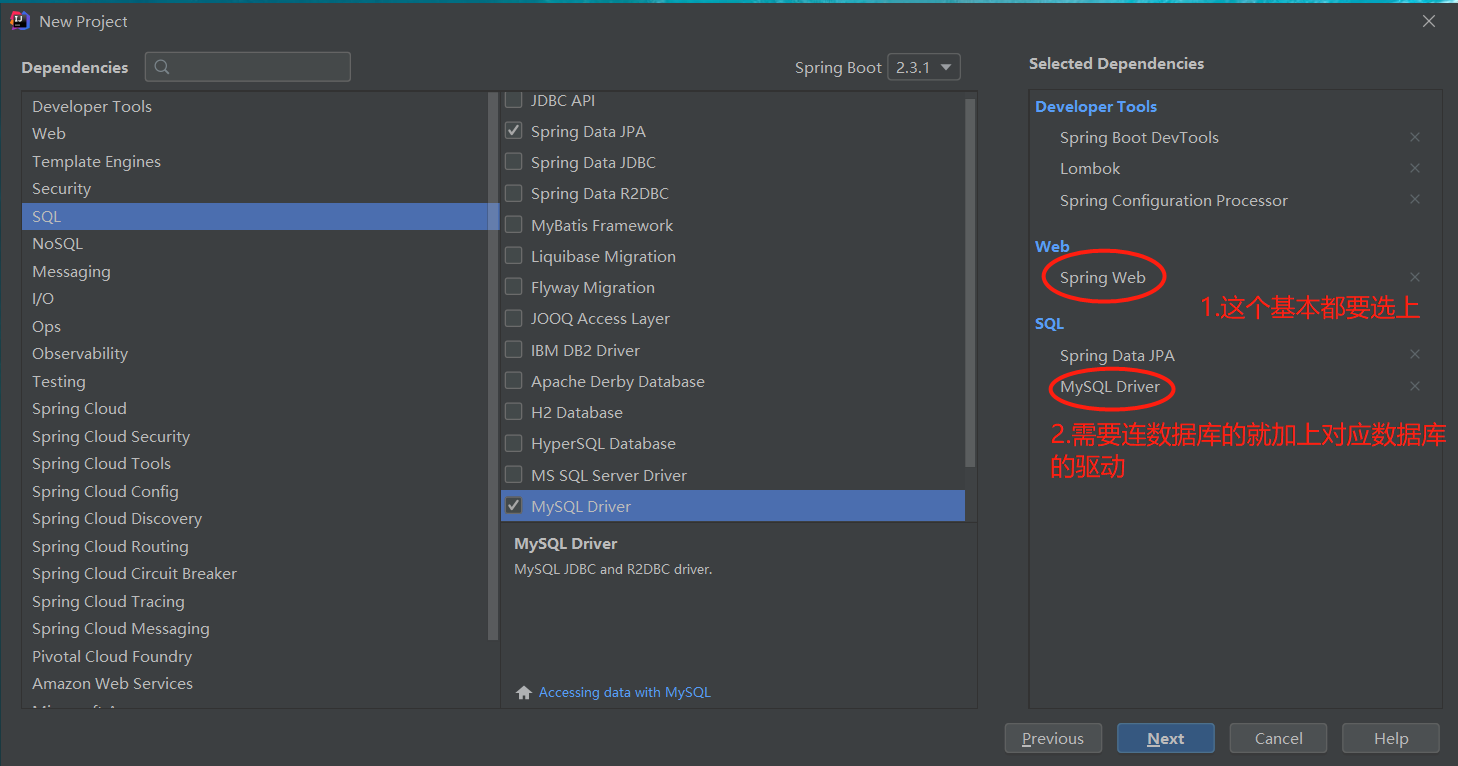1458x766 pixels.
Task: Click Developer Tools header in selected dependencies
Action: [x=1096, y=106]
